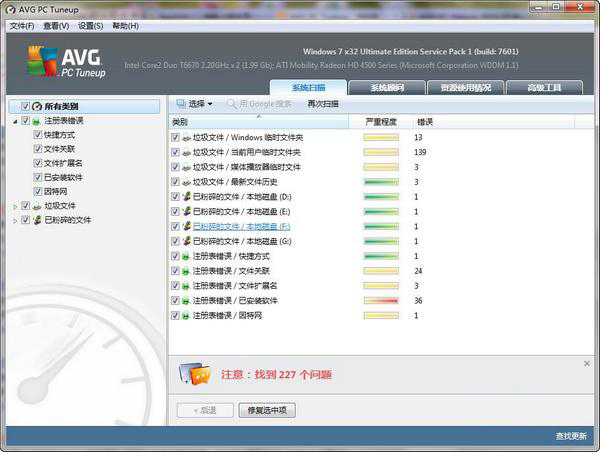Click the green severity bar for 最新文件历史
600x452 pixels.
(x=381, y=182)
